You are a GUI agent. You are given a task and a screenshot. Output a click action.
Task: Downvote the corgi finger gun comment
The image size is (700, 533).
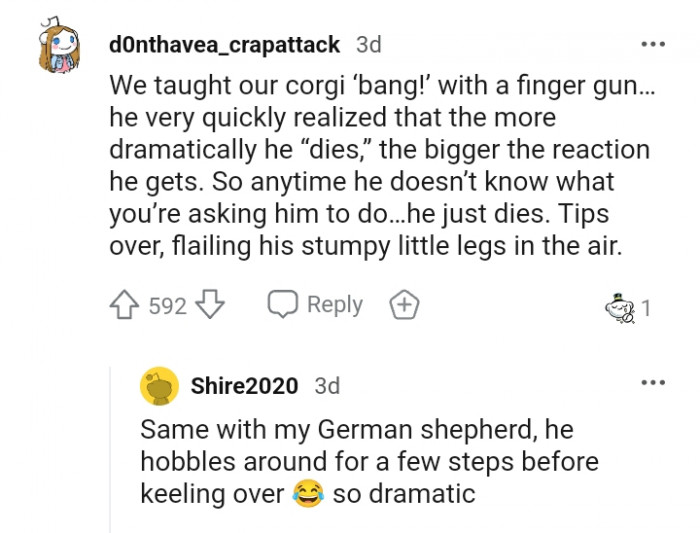point(208,306)
